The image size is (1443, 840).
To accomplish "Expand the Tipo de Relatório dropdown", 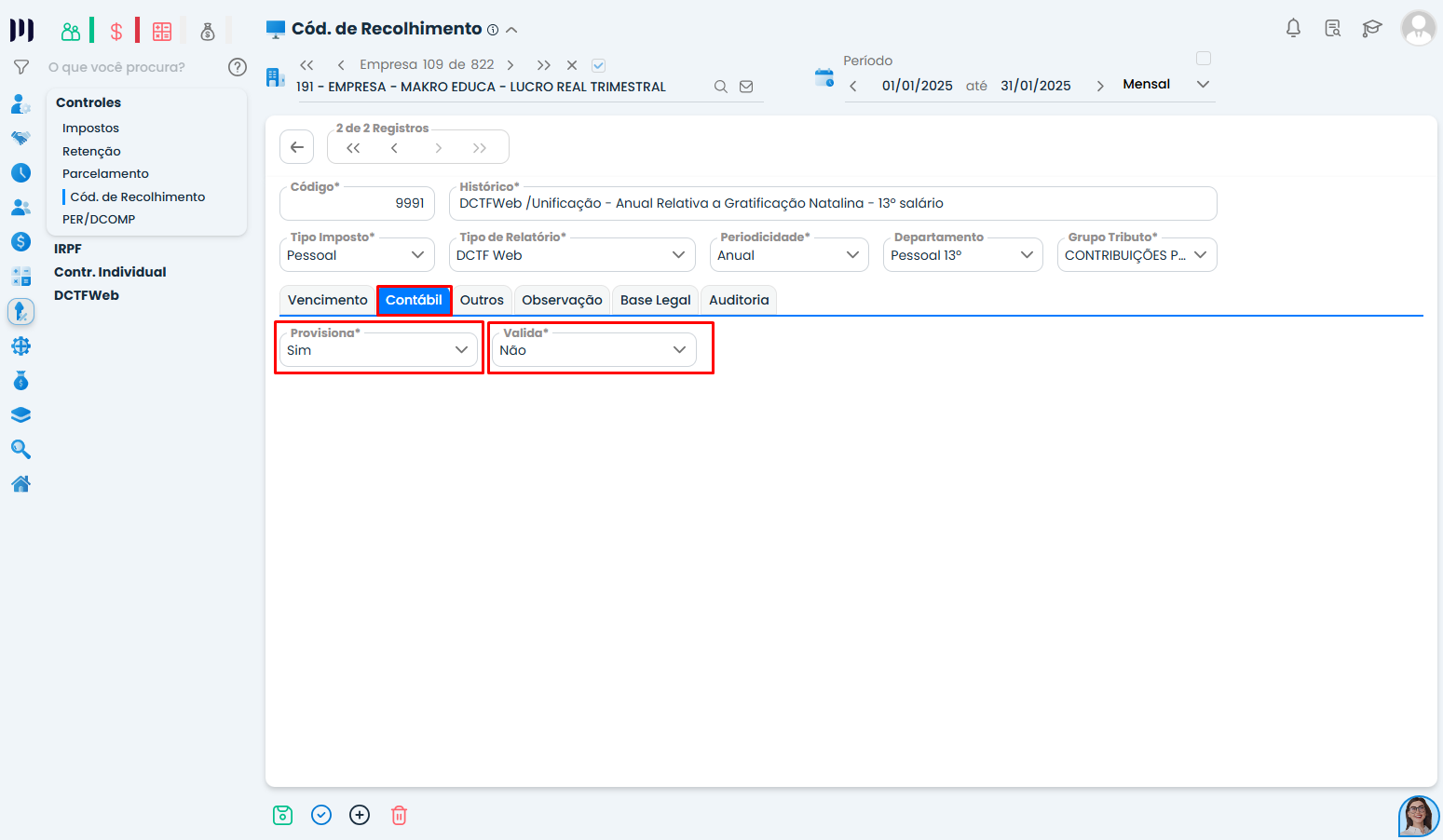I will 571,255.
